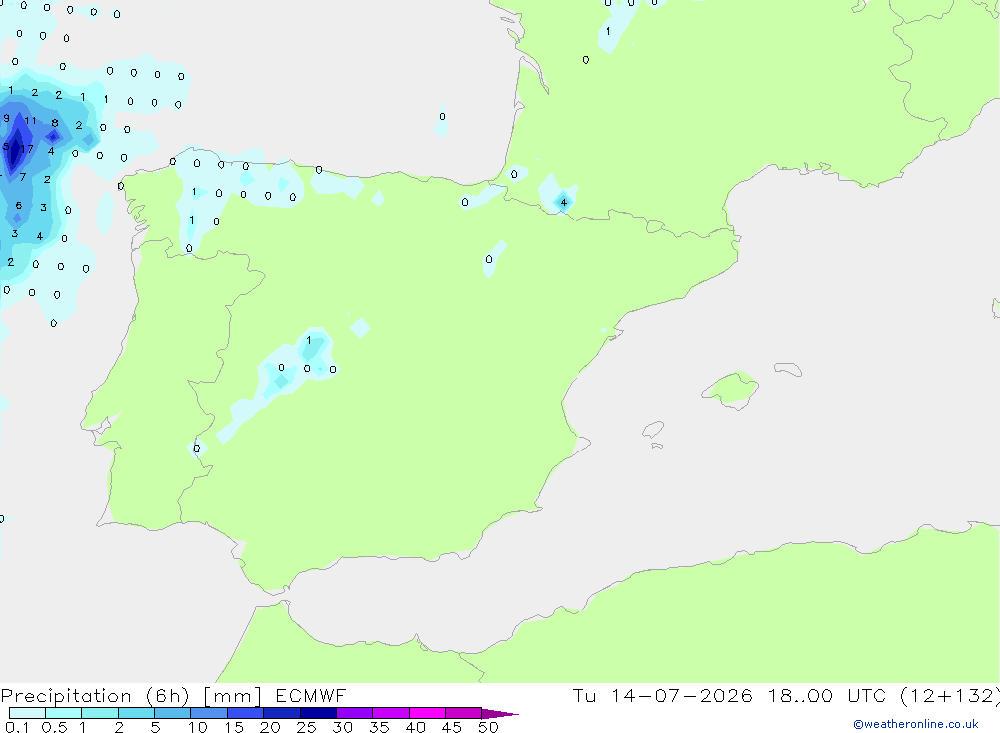Click the legend label '10'
This screenshot has height=733, width=1000.
click(x=198, y=727)
